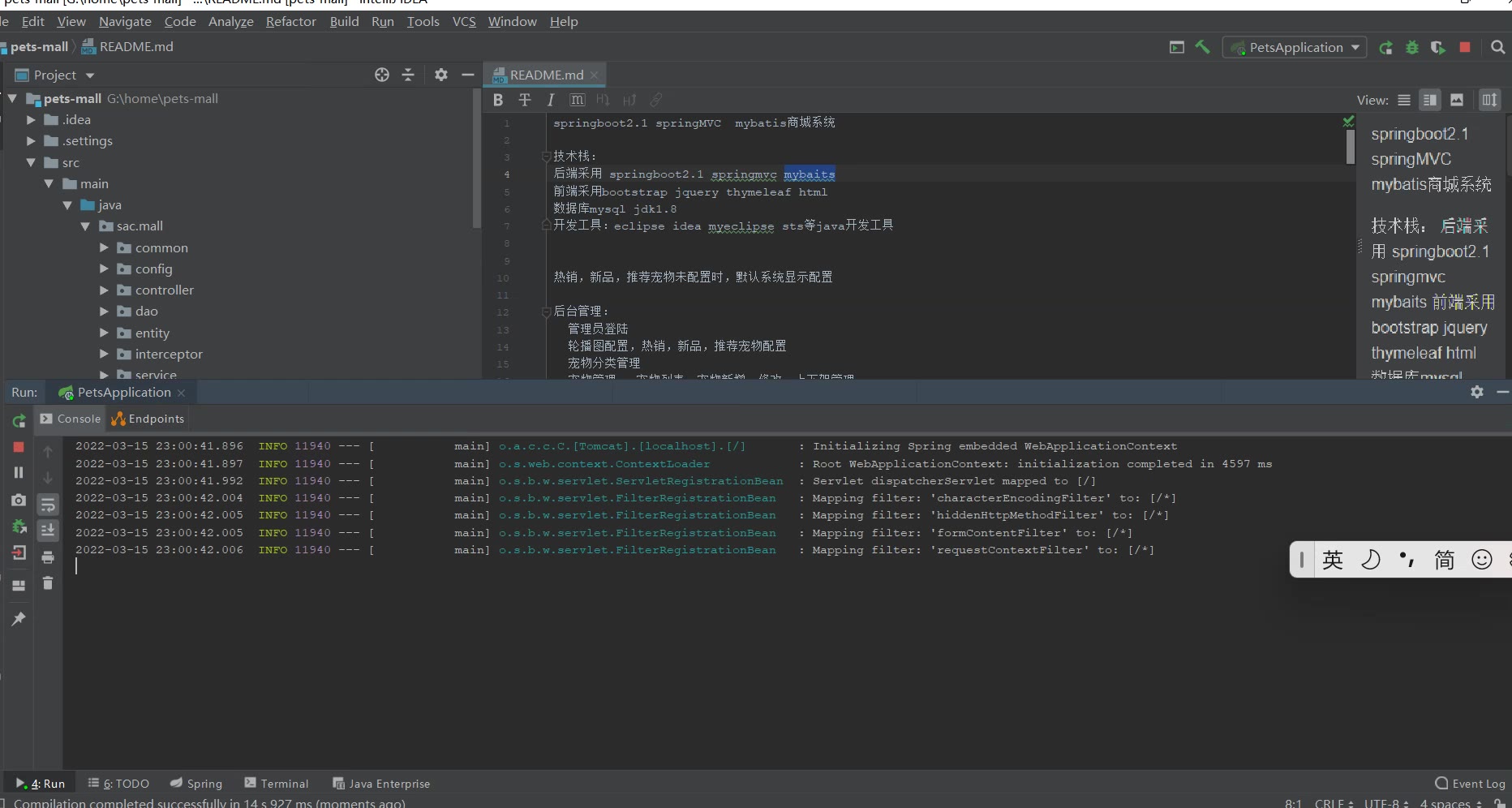Image resolution: width=1512 pixels, height=808 pixels.
Task: Click the Rerun PetsApplication icon in top toolbar
Action: coord(1385,48)
